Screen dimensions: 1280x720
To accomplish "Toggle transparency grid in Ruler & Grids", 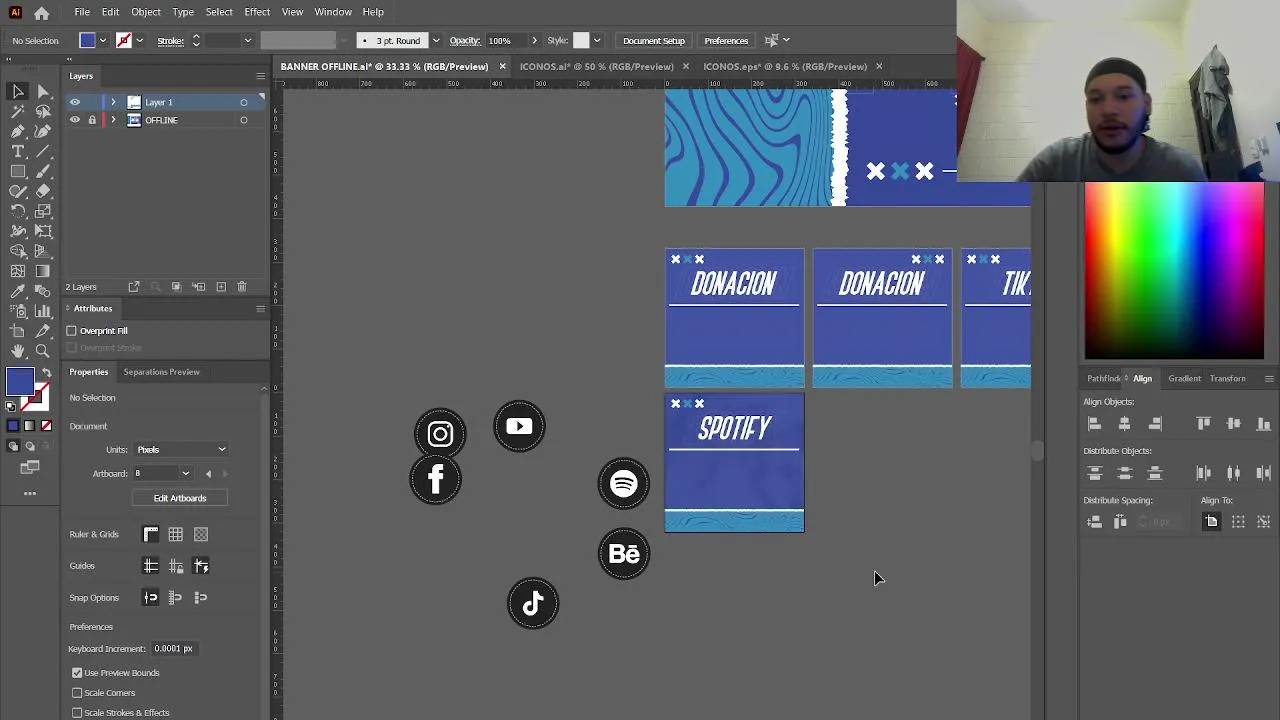I will point(201,535).
